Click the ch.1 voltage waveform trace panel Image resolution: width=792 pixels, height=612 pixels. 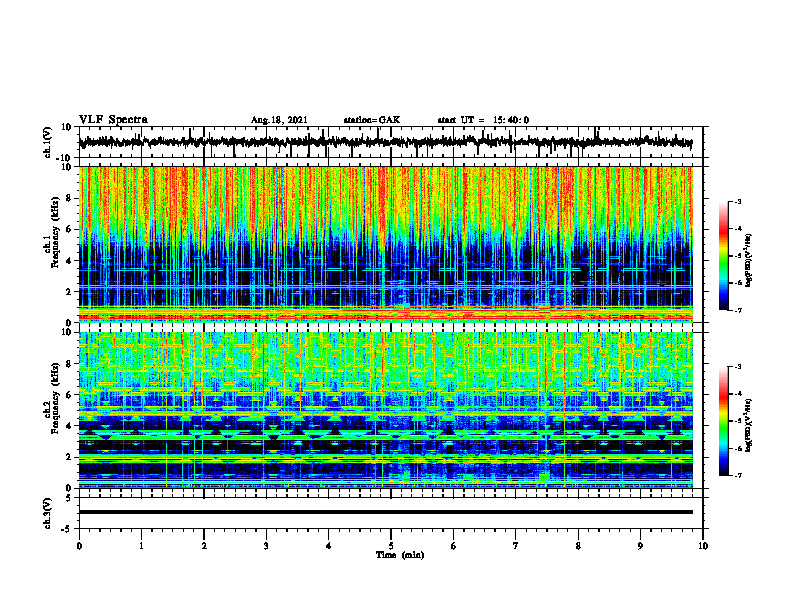tap(391, 142)
